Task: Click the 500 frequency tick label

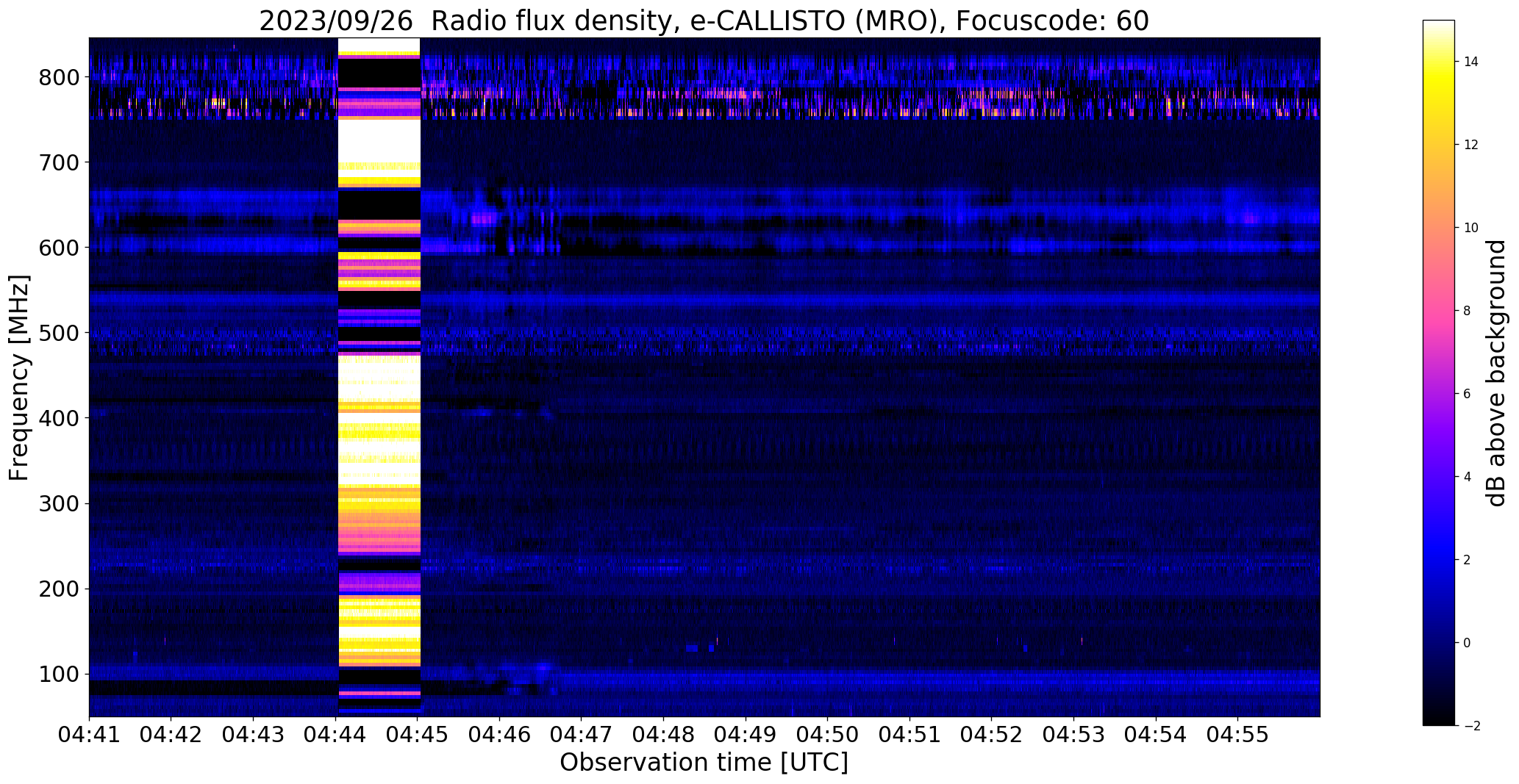Action: [x=59, y=333]
